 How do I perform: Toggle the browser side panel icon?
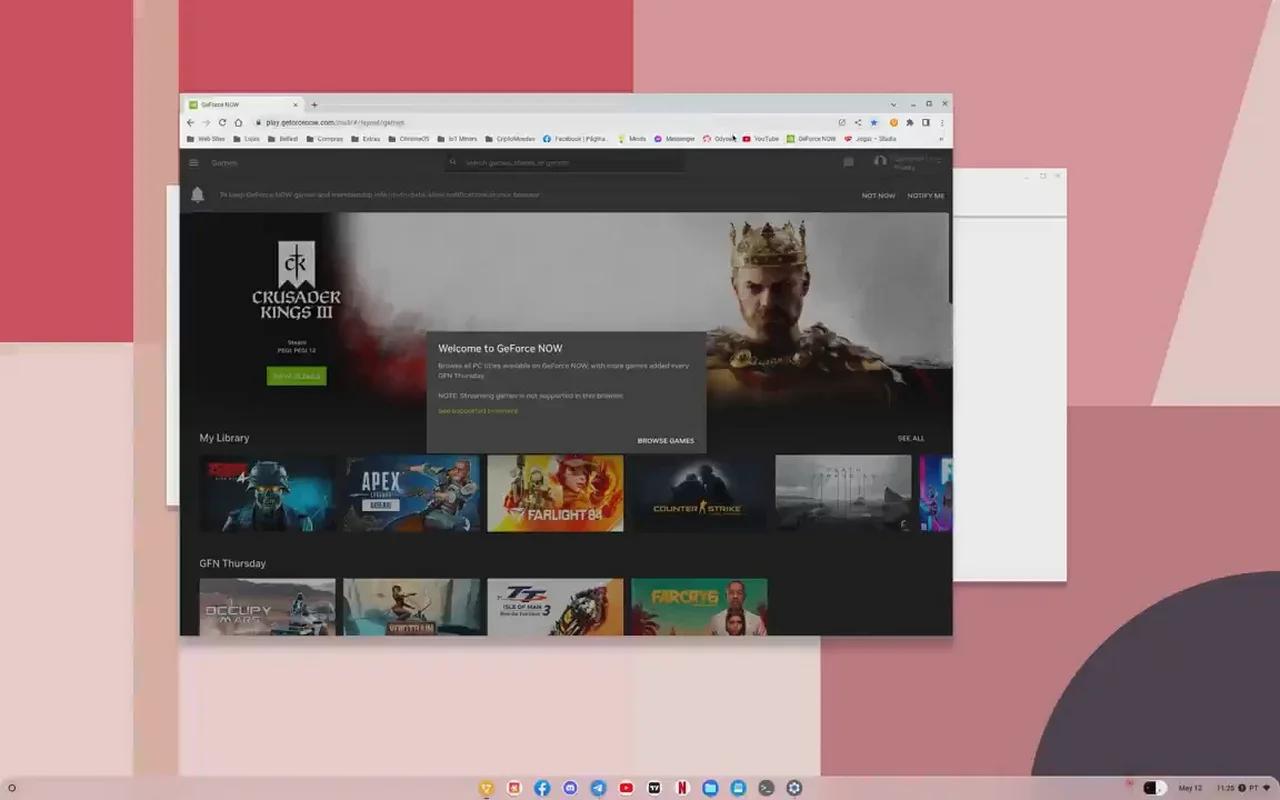pyautogui.click(x=926, y=123)
